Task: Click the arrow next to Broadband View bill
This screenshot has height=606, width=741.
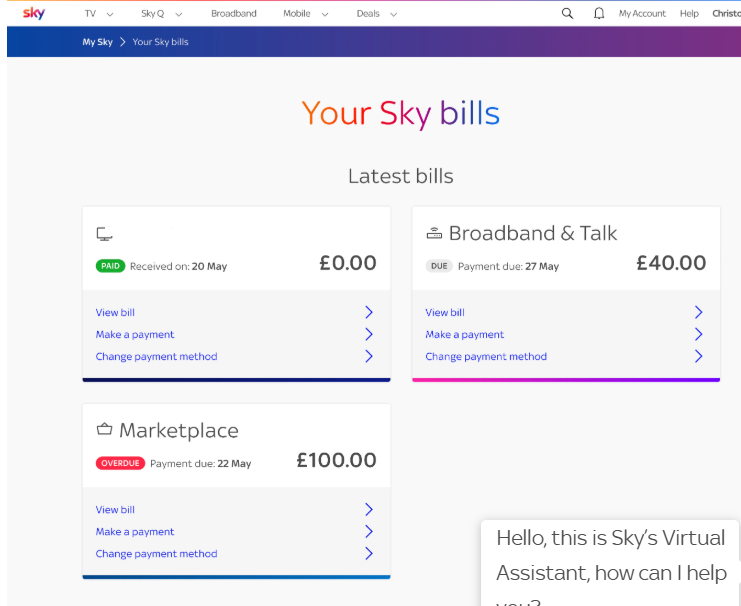Action: (698, 312)
